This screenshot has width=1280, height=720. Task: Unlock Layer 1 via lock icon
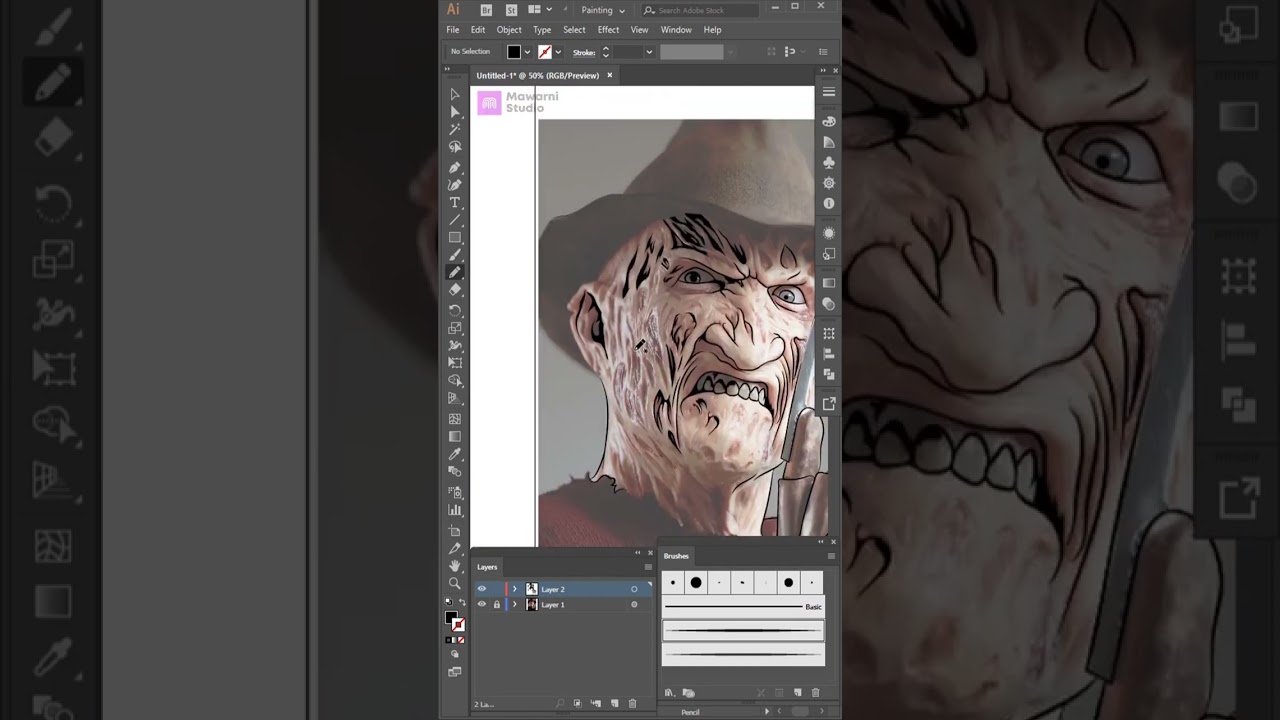coord(496,604)
